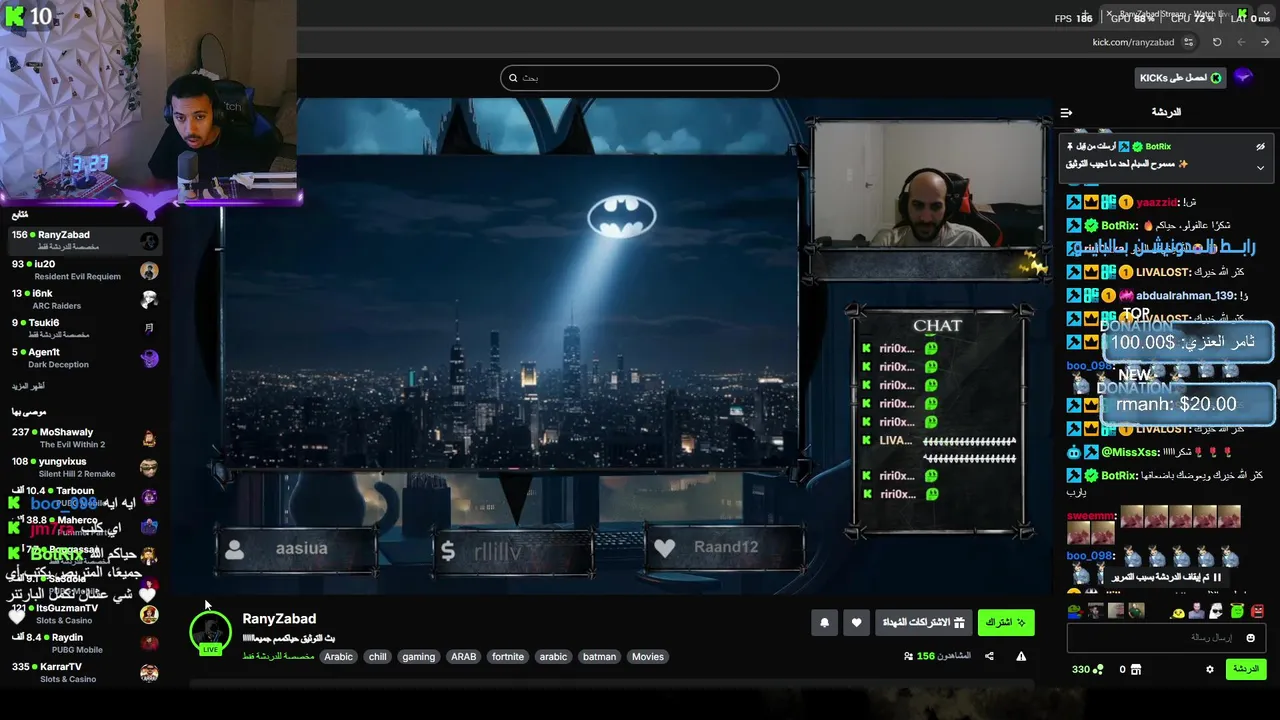1280x720 pixels.
Task: Open the user profile avatar menu
Action: coord(1244,77)
